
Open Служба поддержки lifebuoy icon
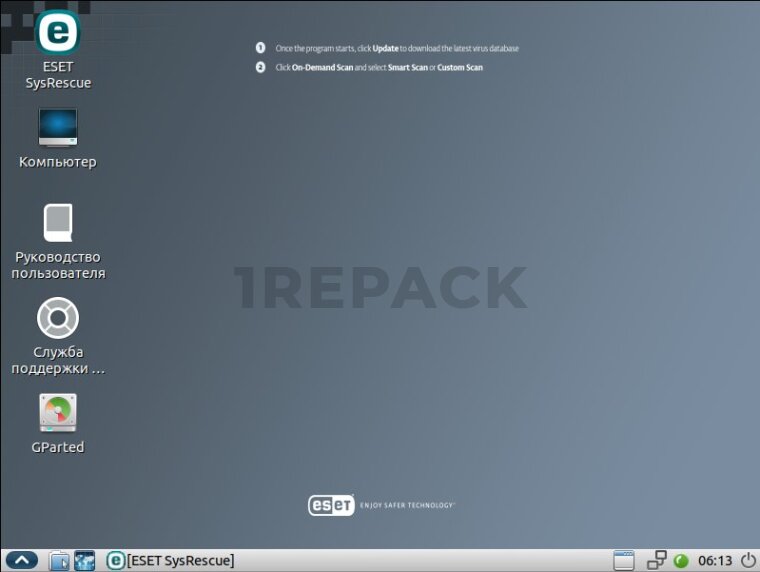pyautogui.click(x=57, y=318)
